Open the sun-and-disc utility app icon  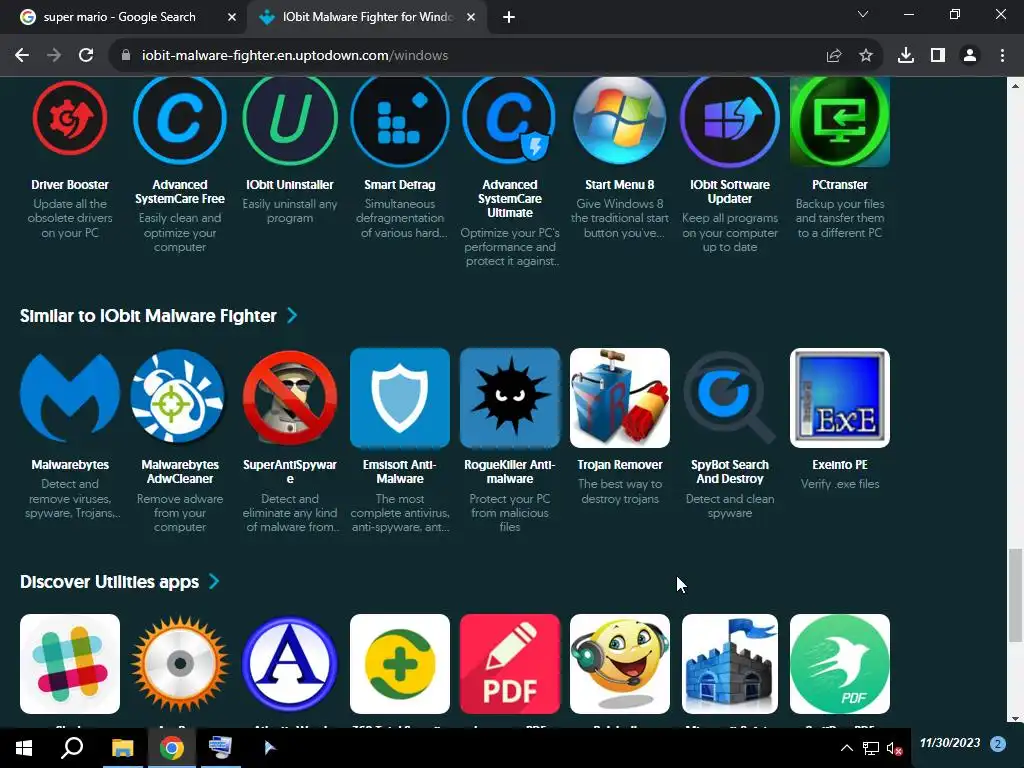click(x=180, y=664)
